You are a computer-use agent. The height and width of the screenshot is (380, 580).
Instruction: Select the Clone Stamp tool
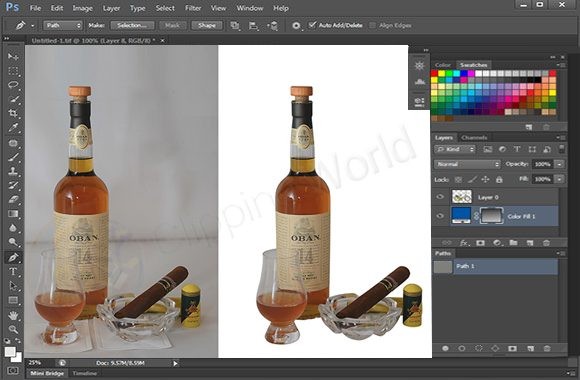(13, 171)
